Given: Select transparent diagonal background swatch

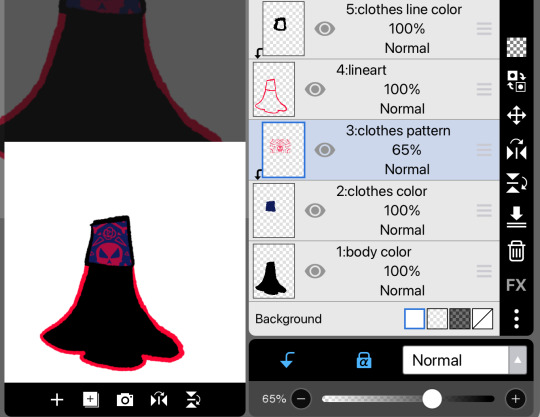Looking at the screenshot, I should click(x=482, y=319).
